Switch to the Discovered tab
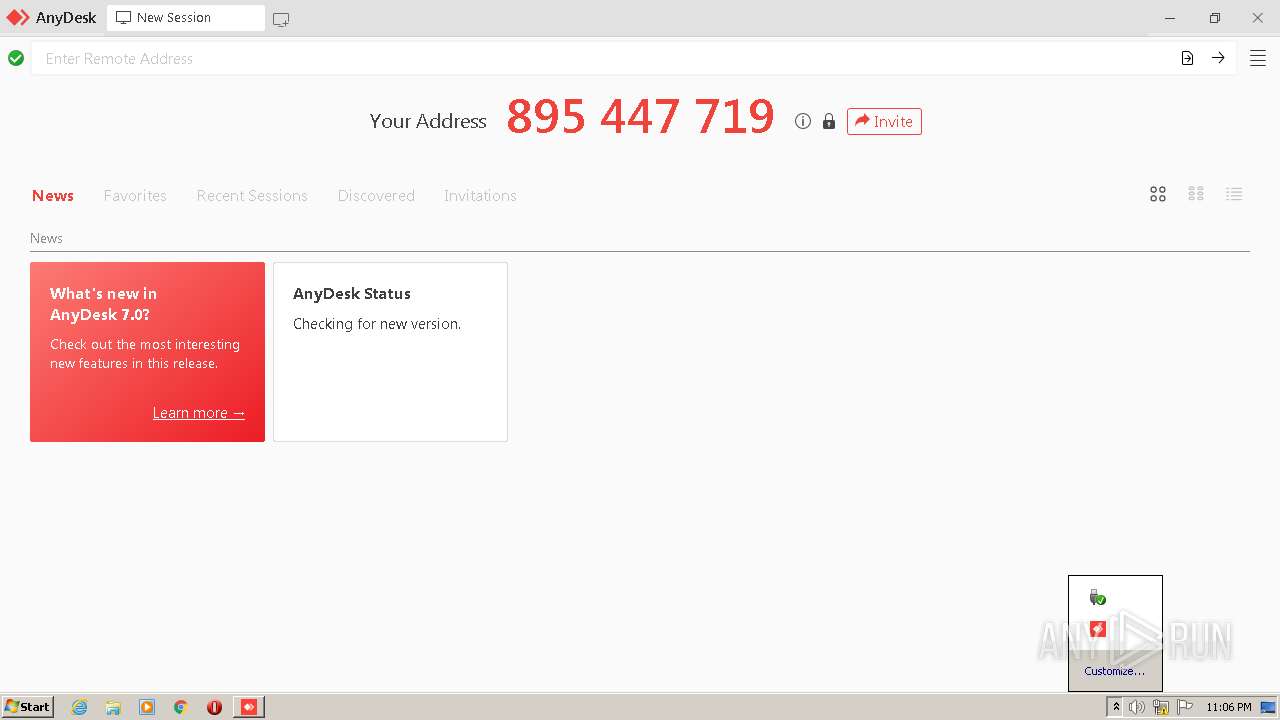The width and height of the screenshot is (1280, 720). 376,195
